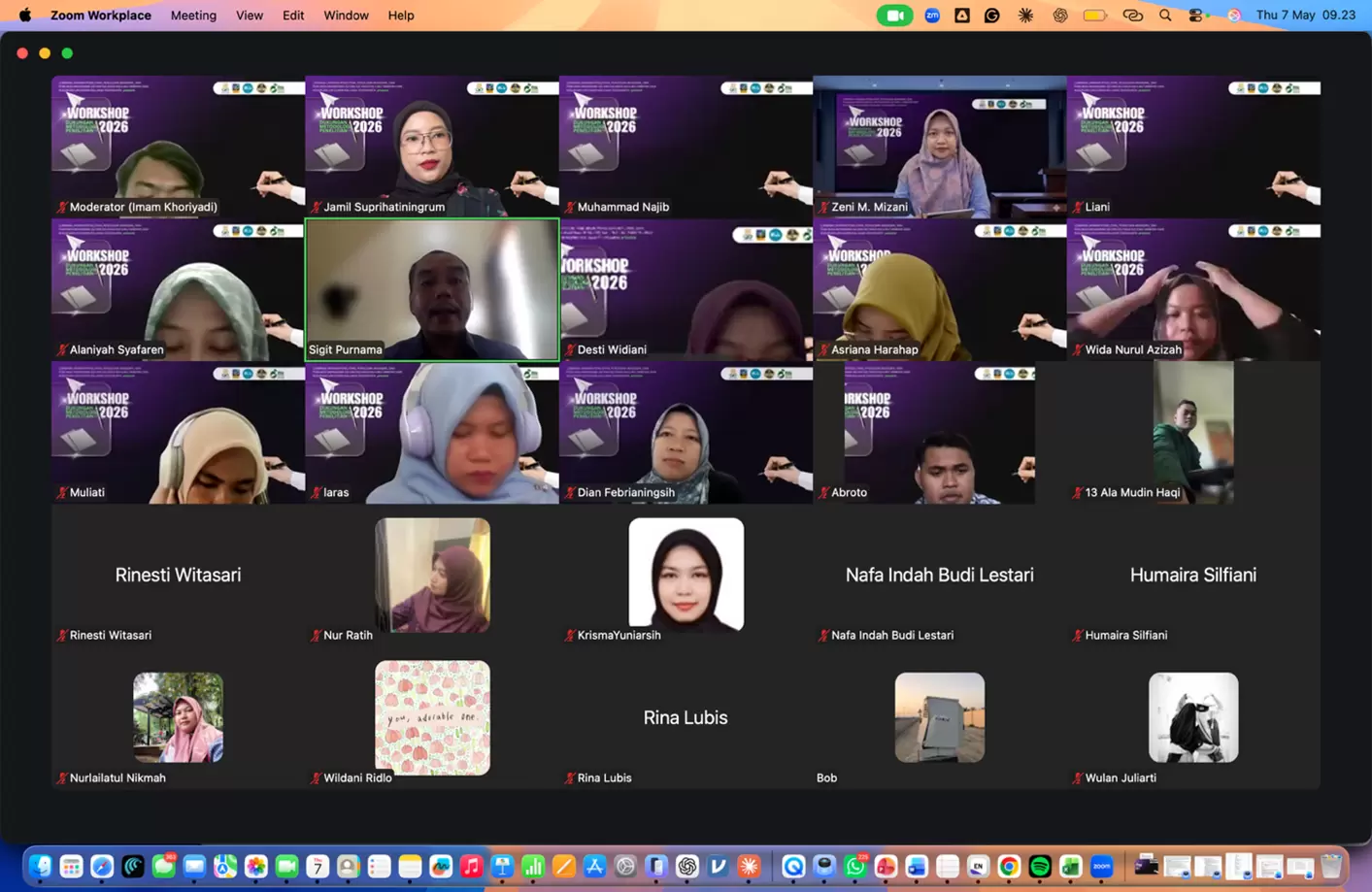1372x892 pixels.
Task: Click KrismaYuniarsih's profile photo
Action: [x=686, y=575]
